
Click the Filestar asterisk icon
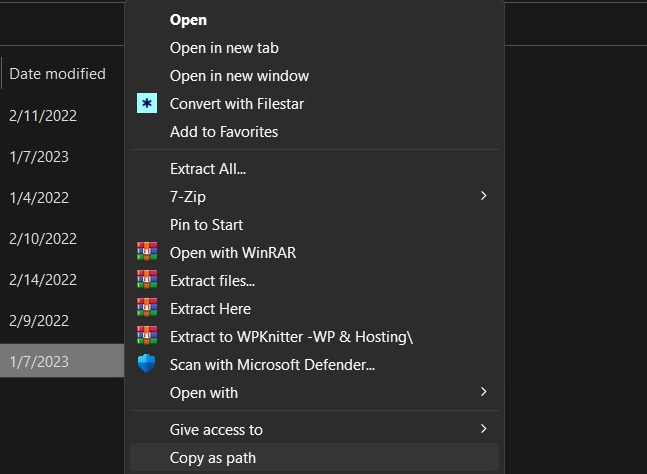pyautogui.click(x=147, y=104)
